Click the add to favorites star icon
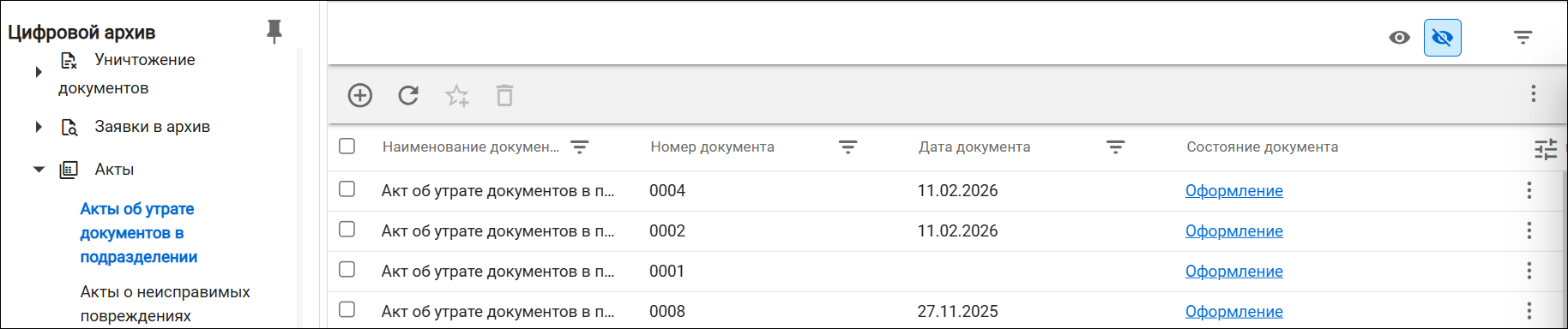The height and width of the screenshot is (329, 1568). pos(457,95)
